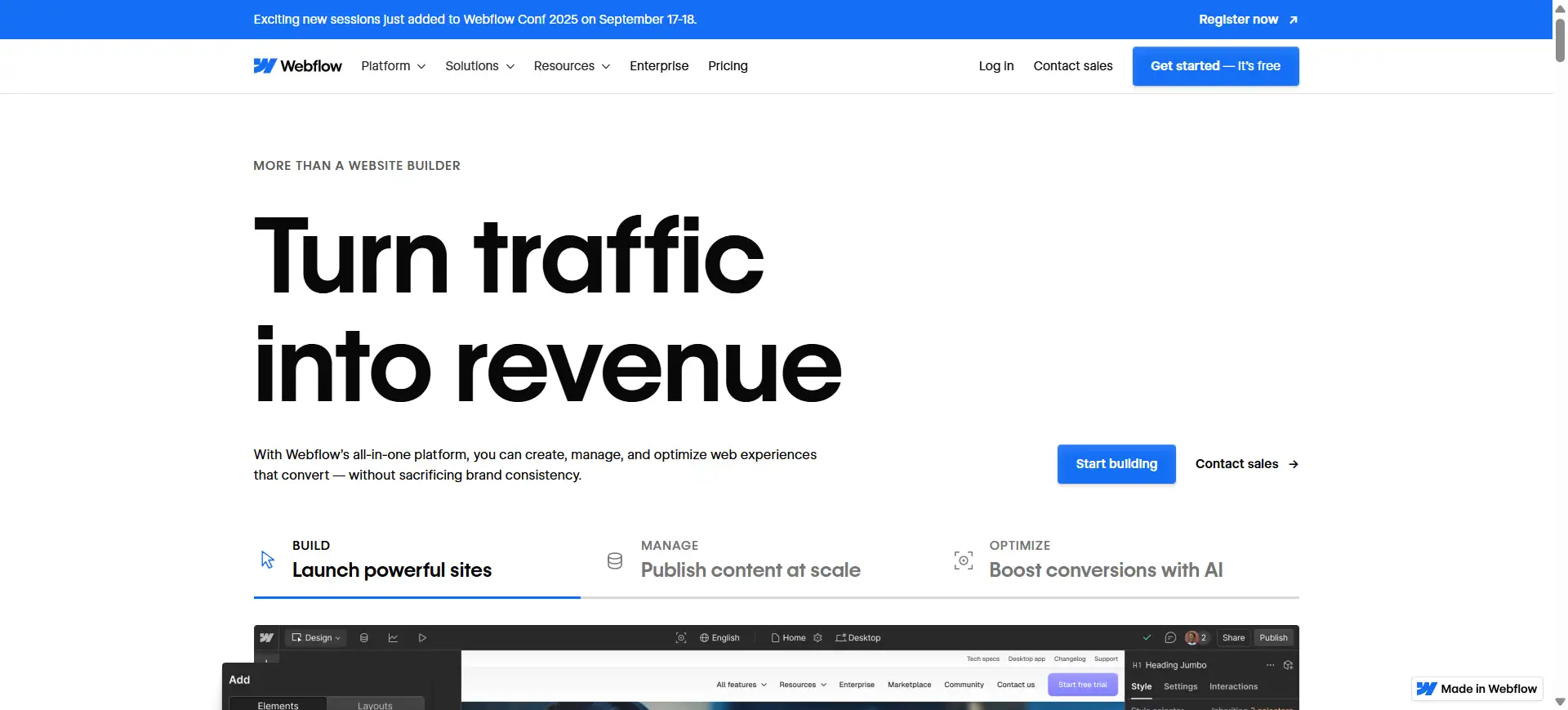Screen dimensions: 1568x710
Task: Click the Publish button in the Designer
Action: click(1273, 638)
